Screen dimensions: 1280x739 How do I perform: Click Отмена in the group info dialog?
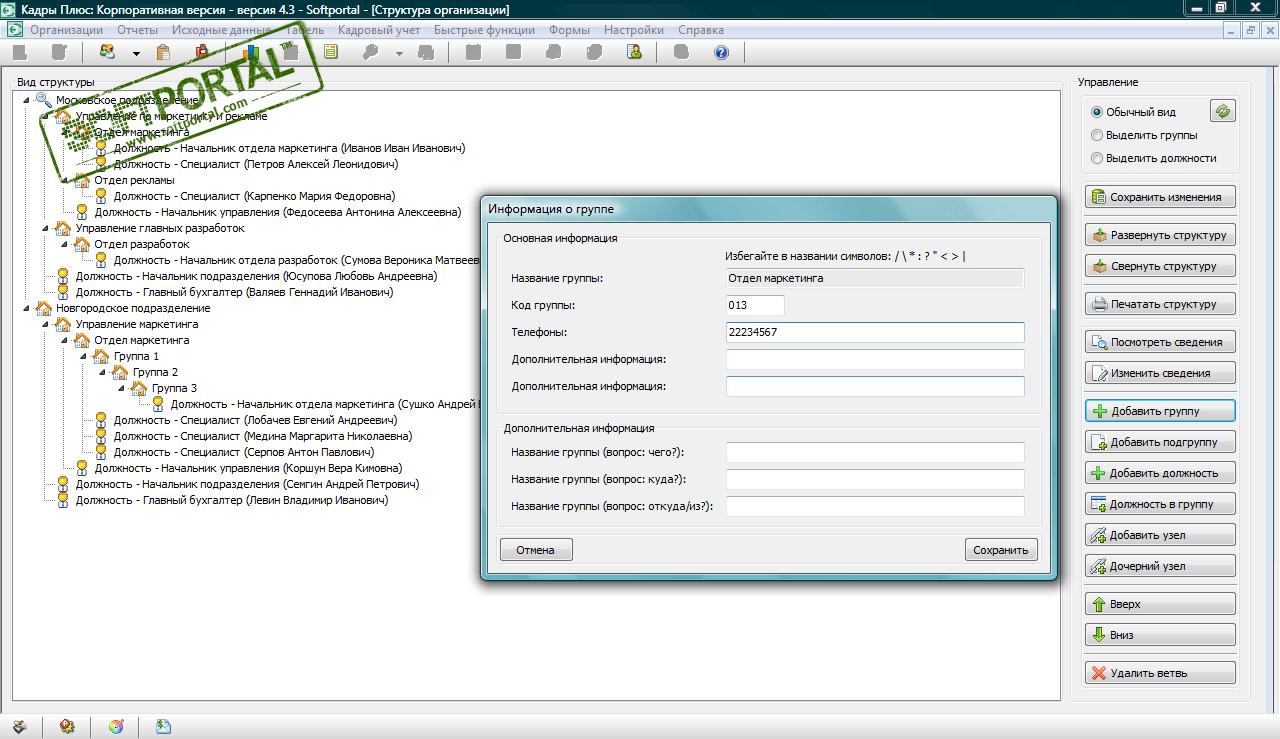535,550
